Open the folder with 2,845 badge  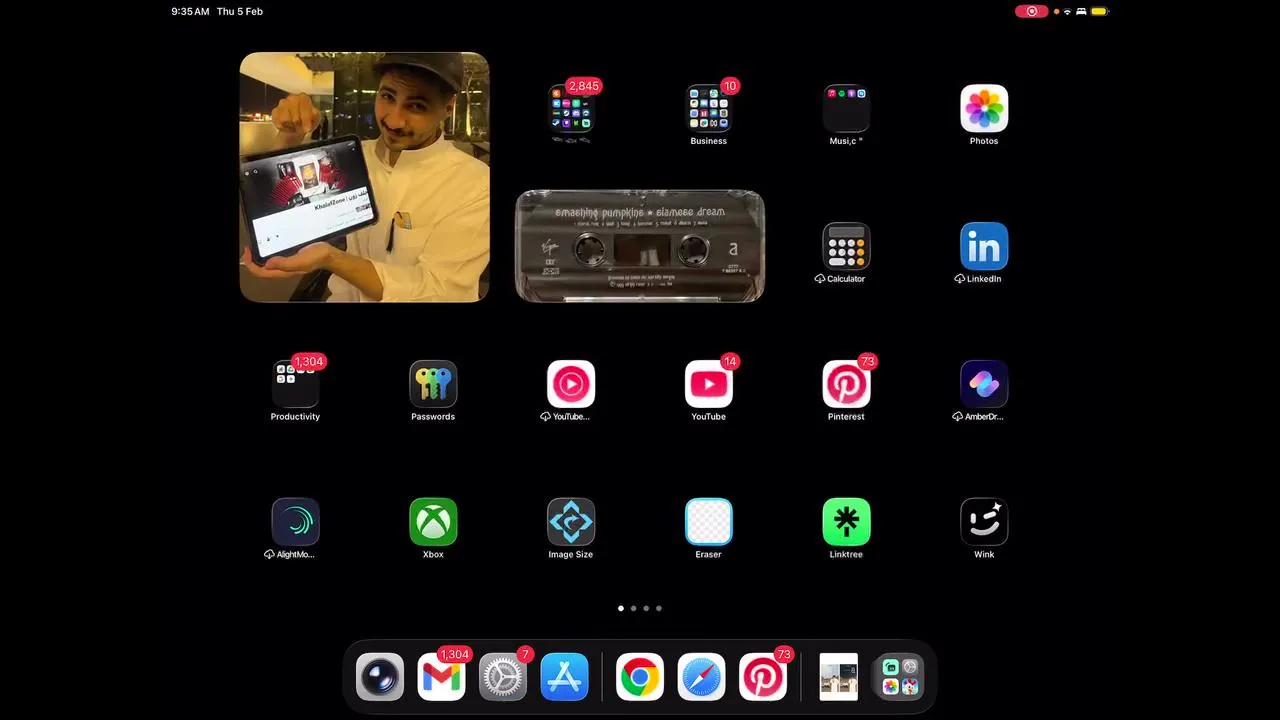[x=571, y=108]
